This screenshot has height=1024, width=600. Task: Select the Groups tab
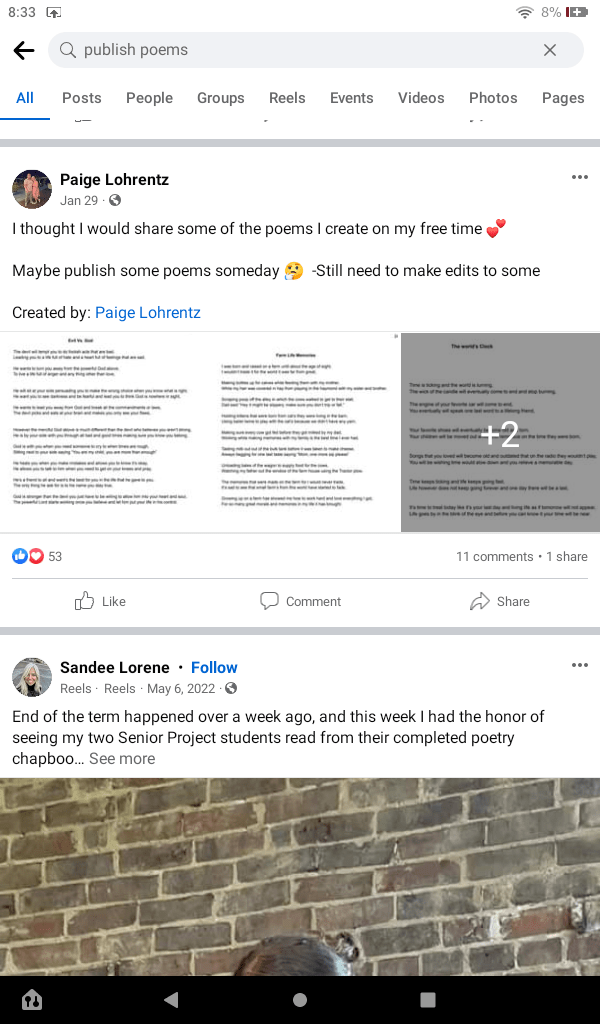point(220,98)
